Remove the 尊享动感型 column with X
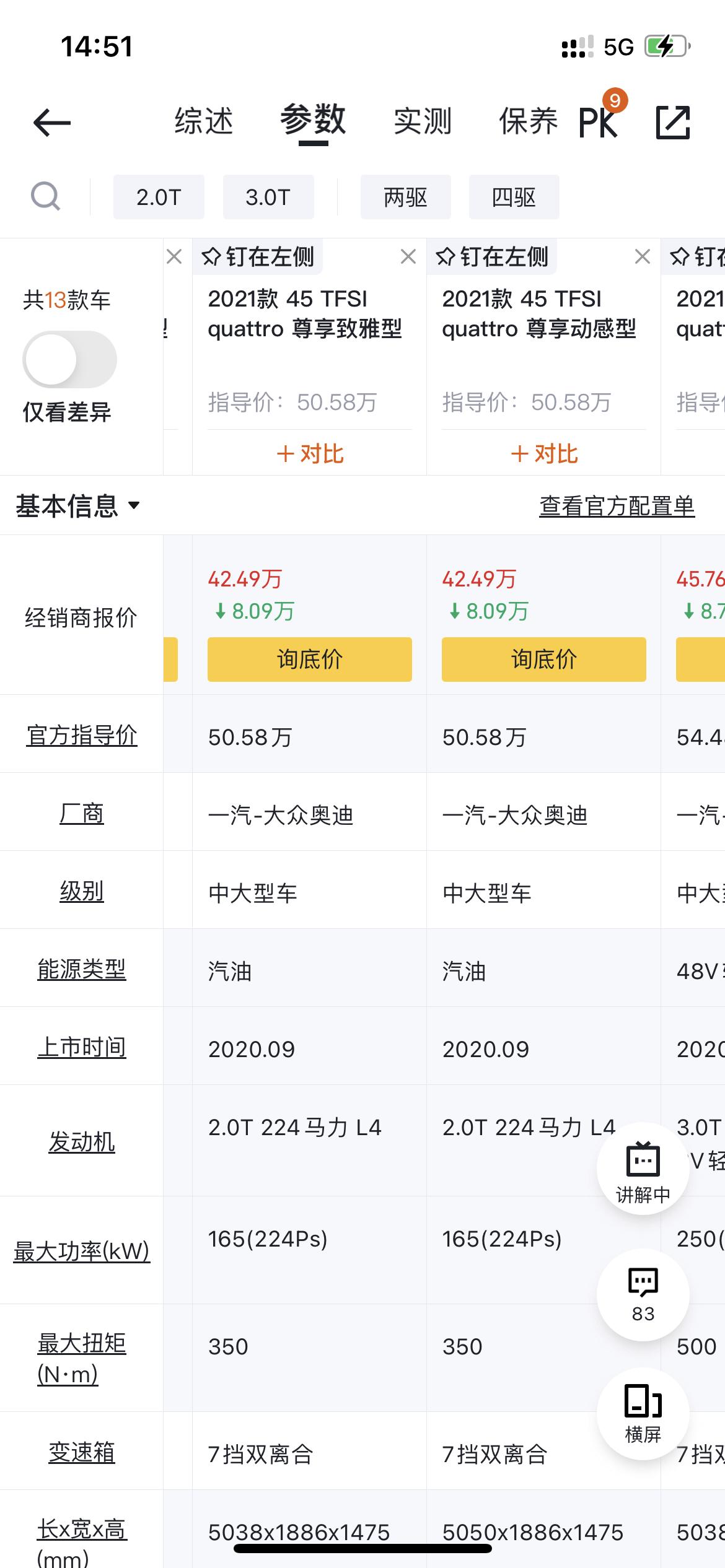Image resolution: width=725 pixels, height=1568 pixels. tap(642, 256)
